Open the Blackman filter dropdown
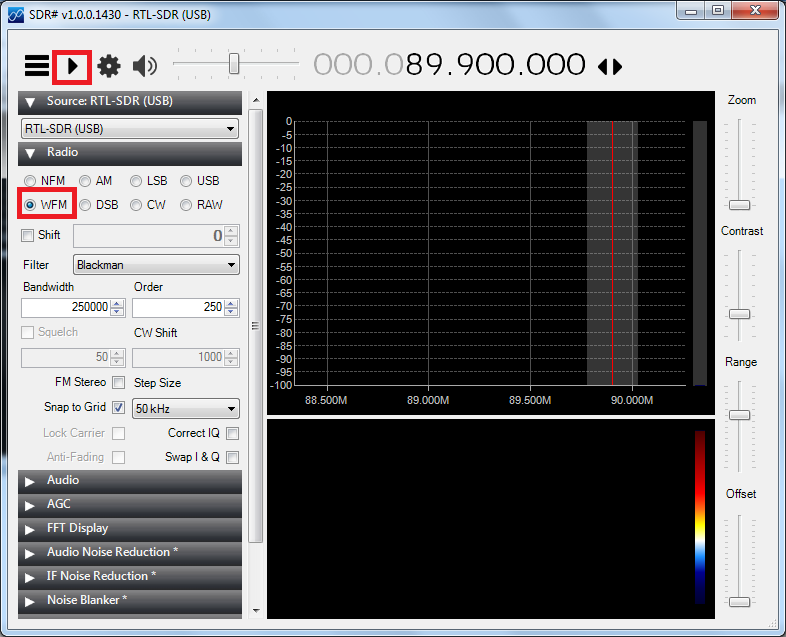Screen dimensions: 786x637 point(156,265)
